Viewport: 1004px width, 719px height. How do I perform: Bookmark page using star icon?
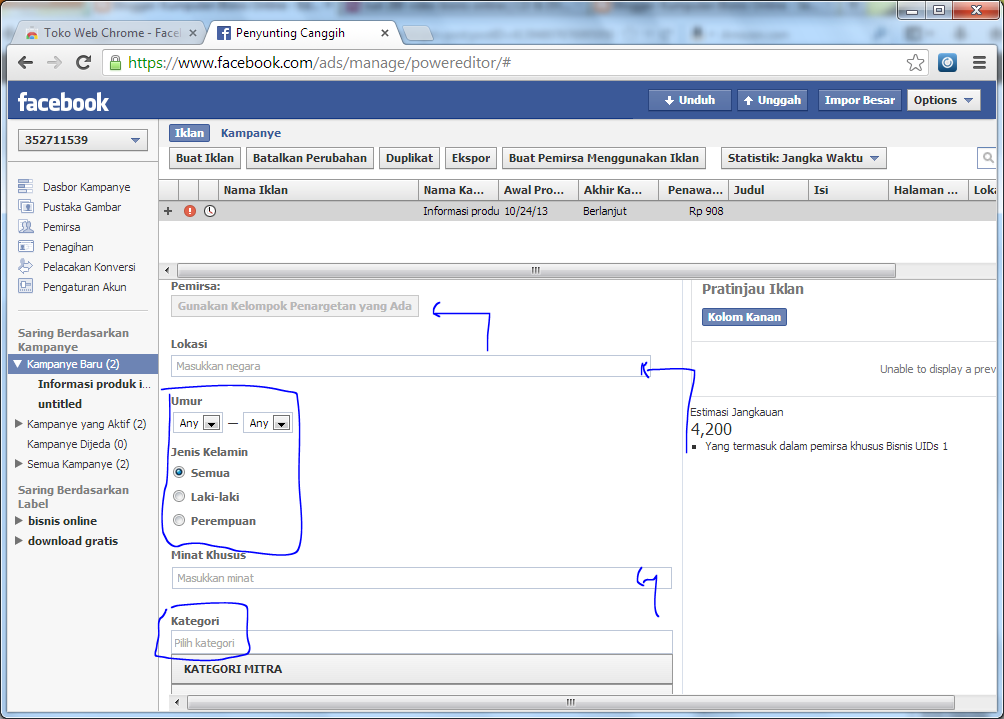coord(915,63)
